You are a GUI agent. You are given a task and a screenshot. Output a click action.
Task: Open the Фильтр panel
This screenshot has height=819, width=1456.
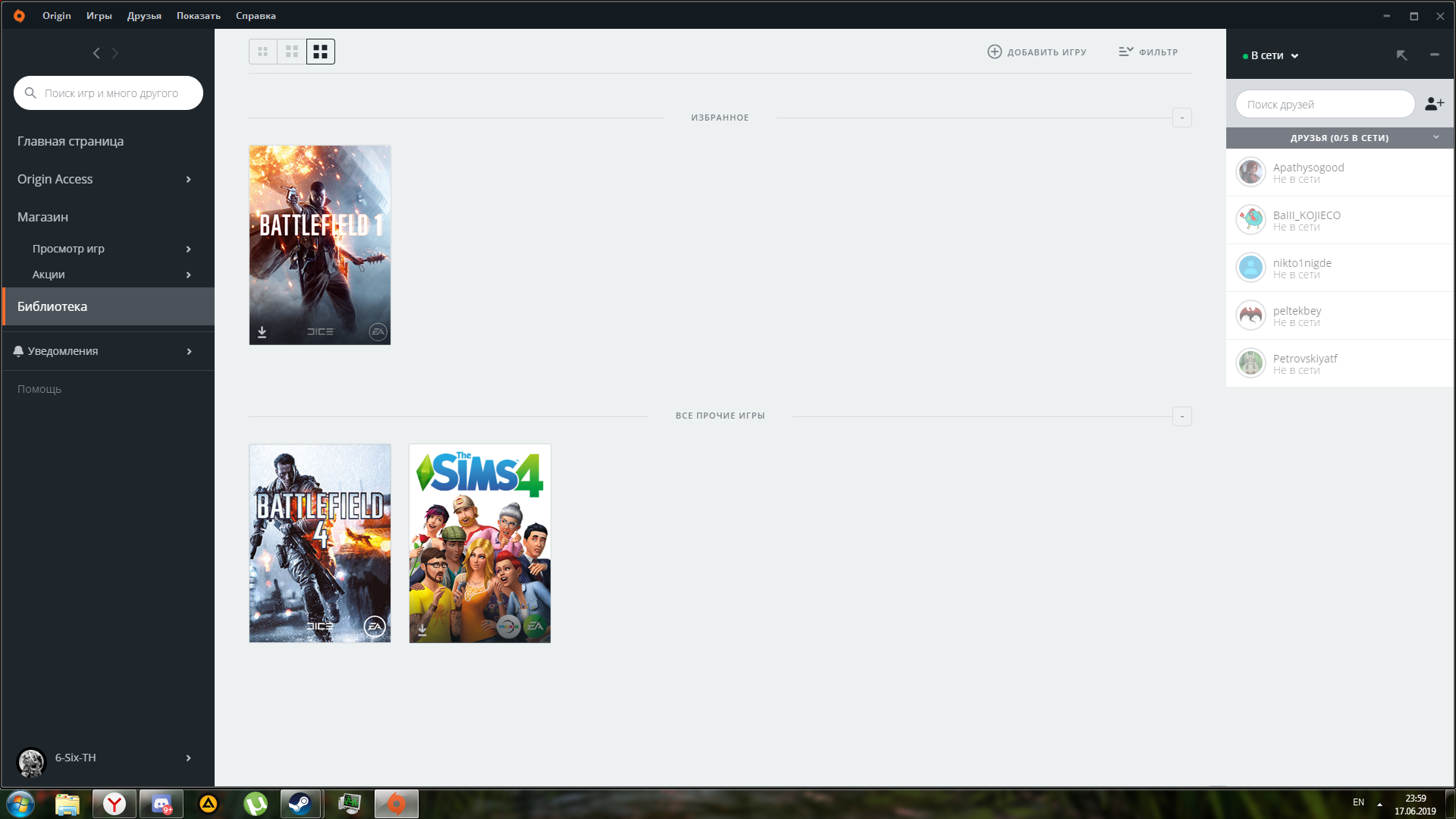pos(1148,52)
